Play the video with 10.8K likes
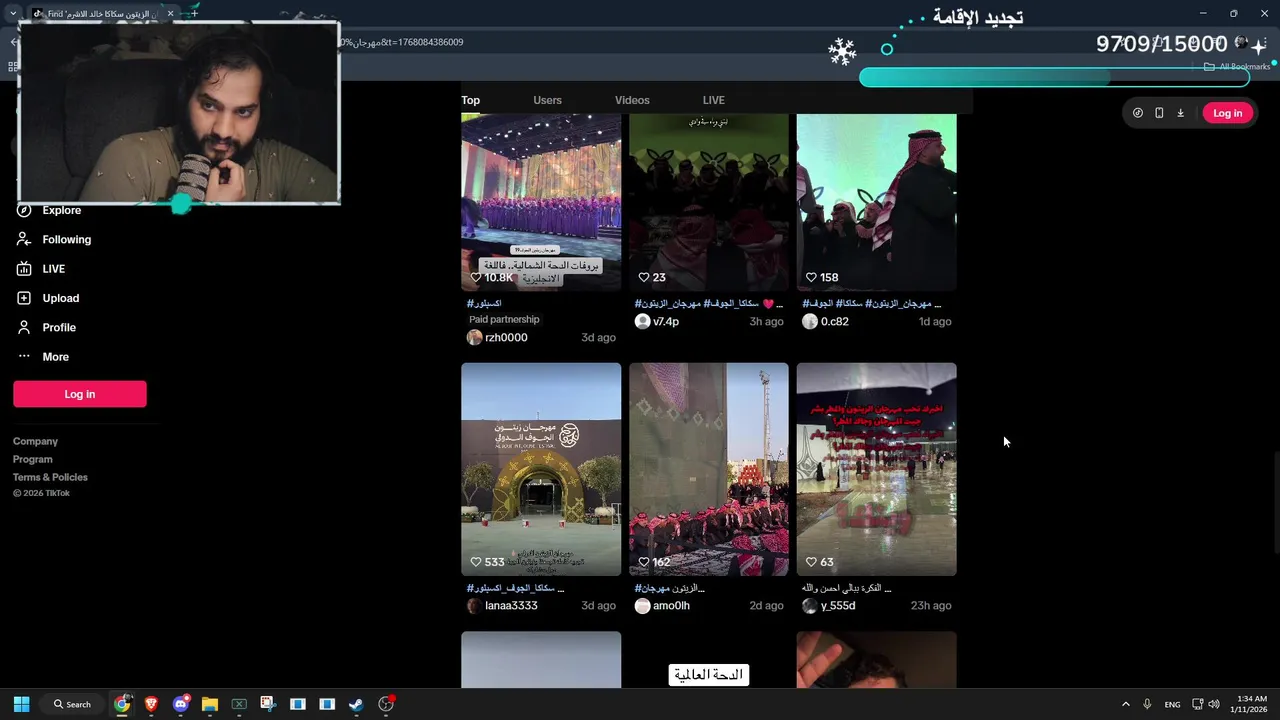Image resolution: width=1280 pixels, height=720 pixels. [x=541, y=202]
